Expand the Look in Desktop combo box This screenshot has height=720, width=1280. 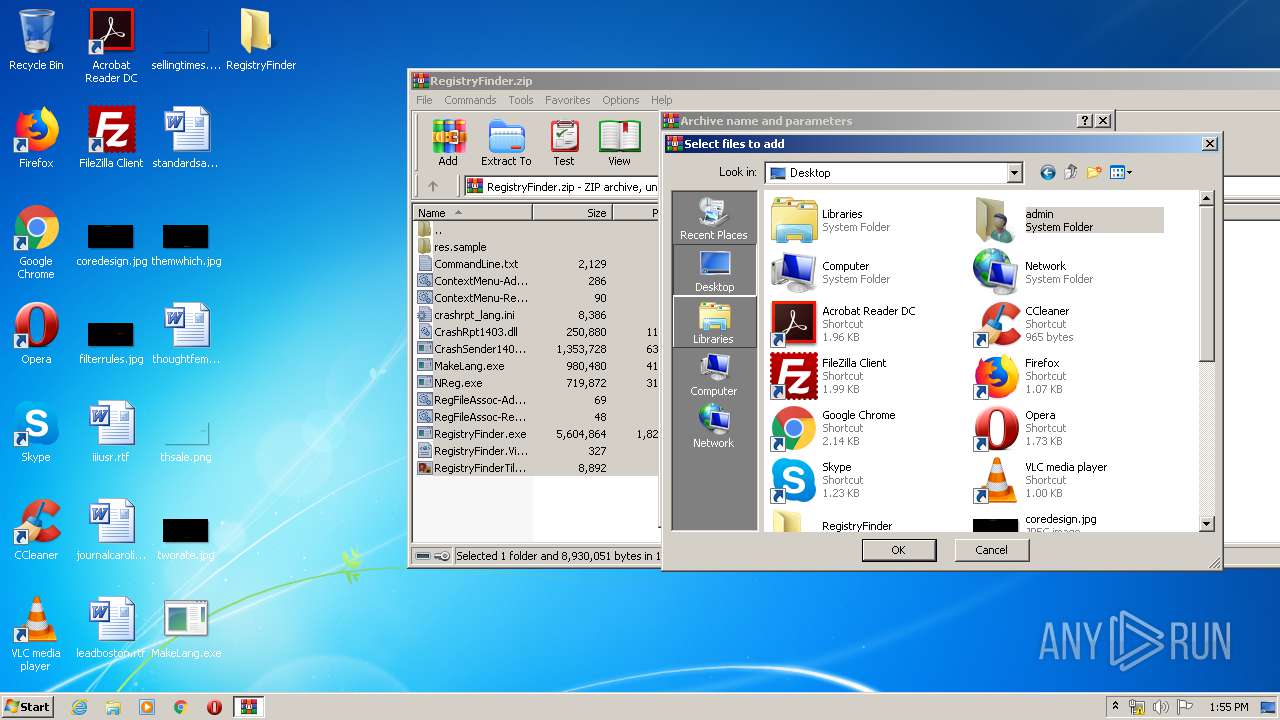1014,173
